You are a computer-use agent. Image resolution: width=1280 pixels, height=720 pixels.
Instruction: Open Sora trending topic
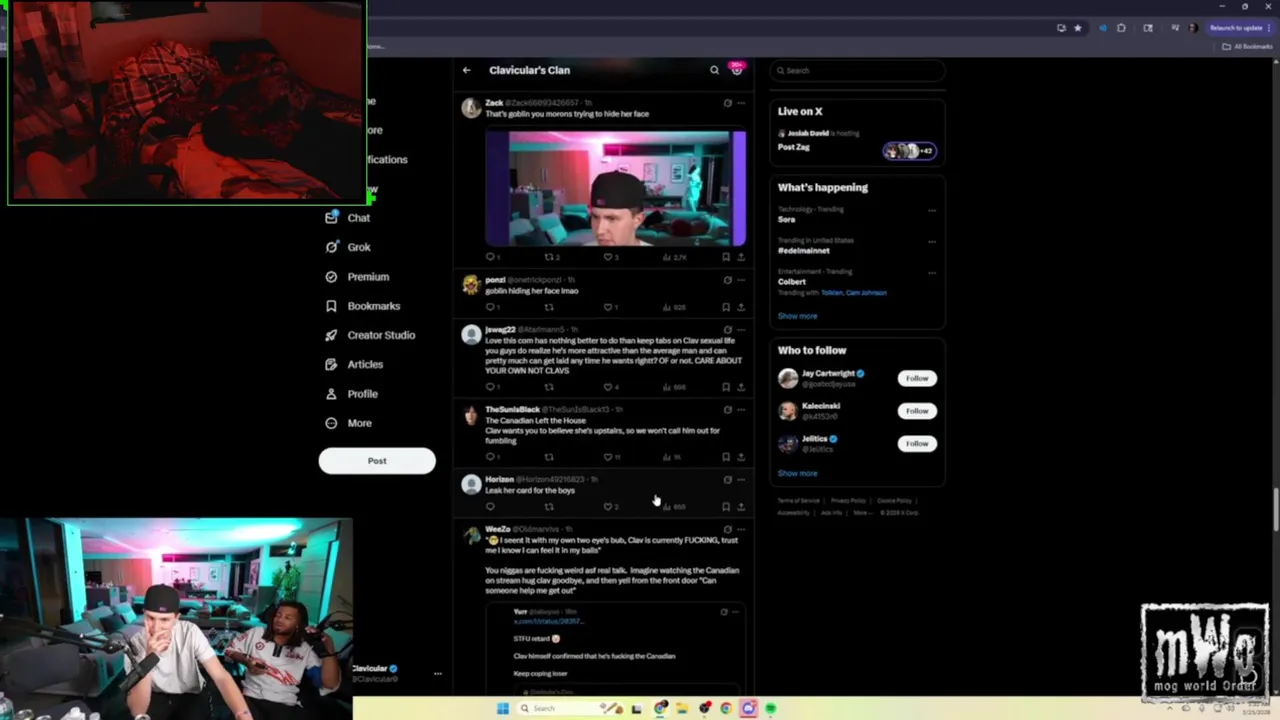click(x=787, y=220)
